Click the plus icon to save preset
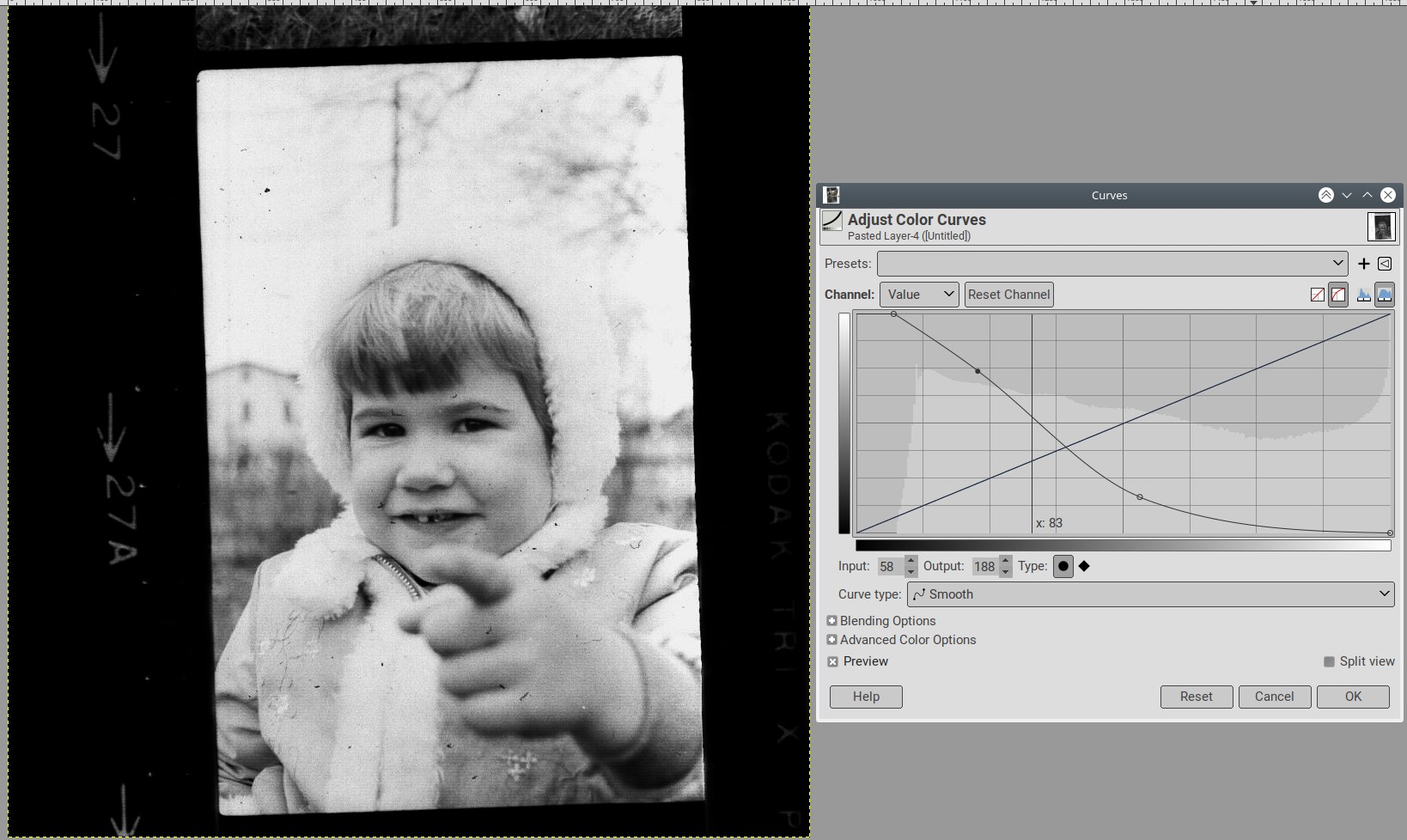1407x840 pixels. click(1363, 264)
